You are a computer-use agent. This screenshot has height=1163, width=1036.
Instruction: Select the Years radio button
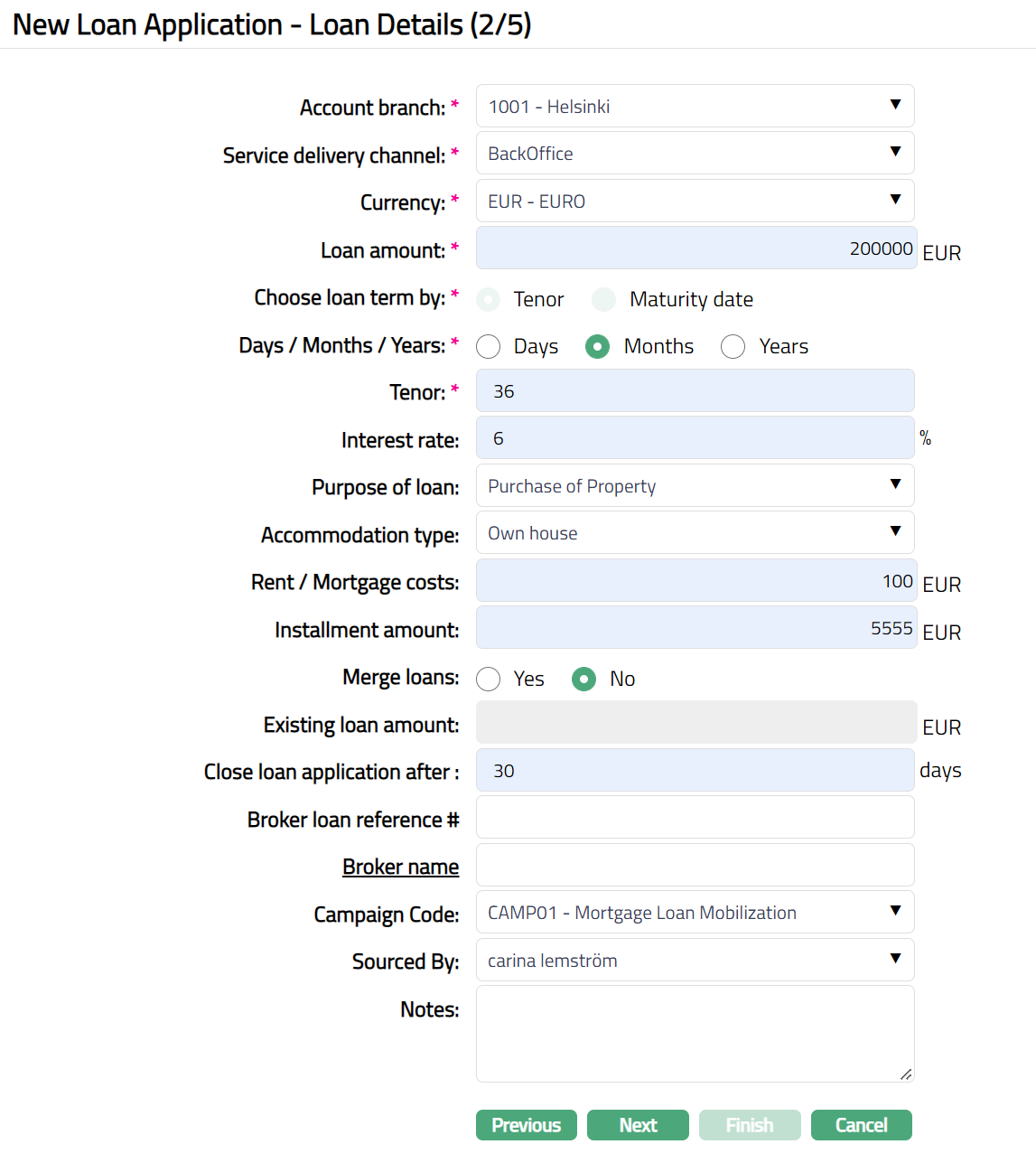click(733, 347)
